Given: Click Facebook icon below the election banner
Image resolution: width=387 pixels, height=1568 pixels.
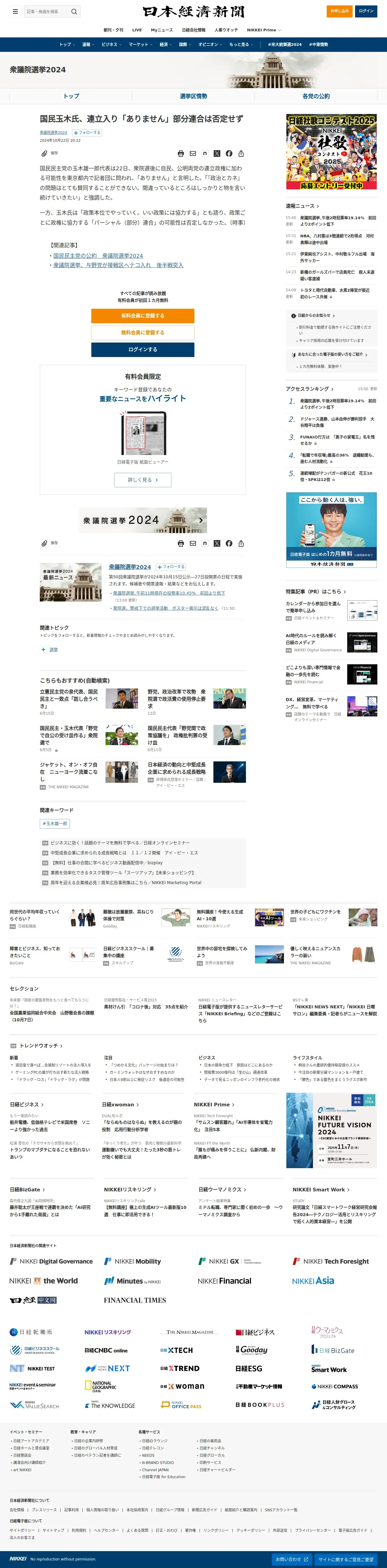Looking at the screenshot, I should point(229,543).
